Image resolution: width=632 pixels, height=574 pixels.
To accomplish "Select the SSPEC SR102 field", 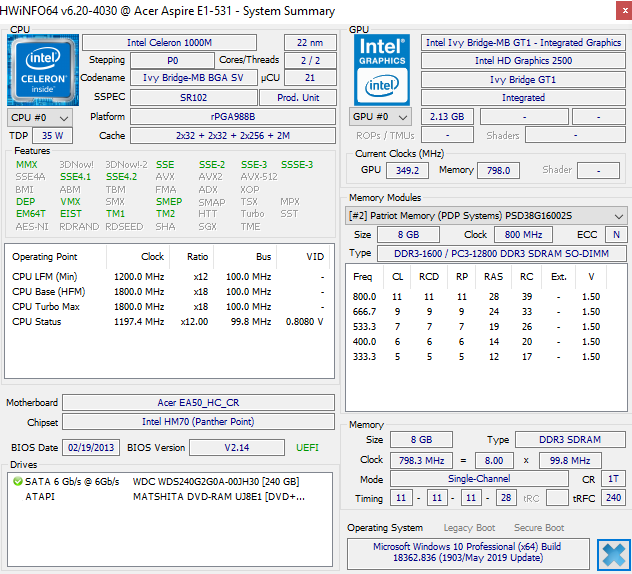I will pos(193,98).
